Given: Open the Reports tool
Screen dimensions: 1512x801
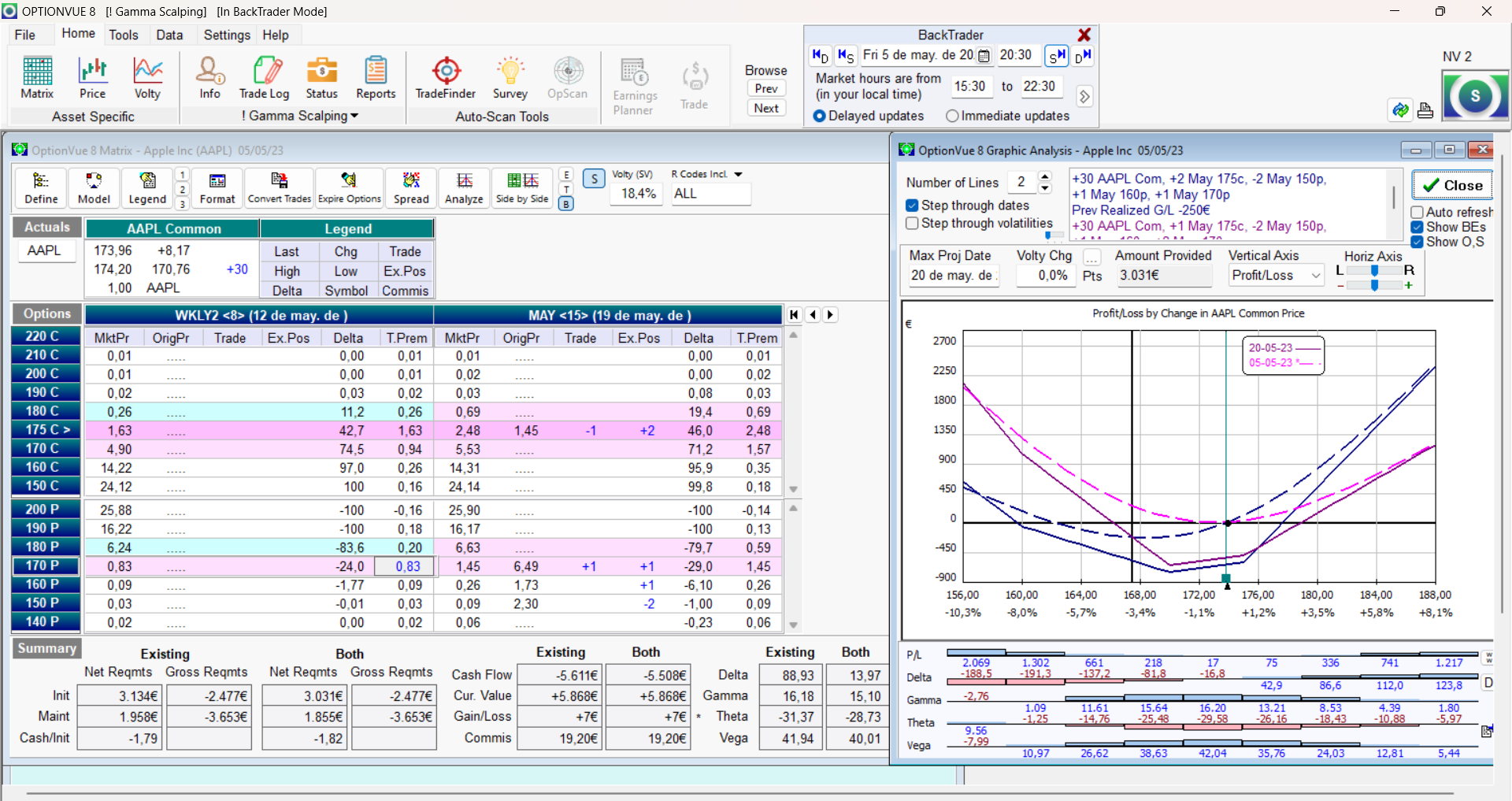Looking at the screenshot, I should [x=376, y=78].
